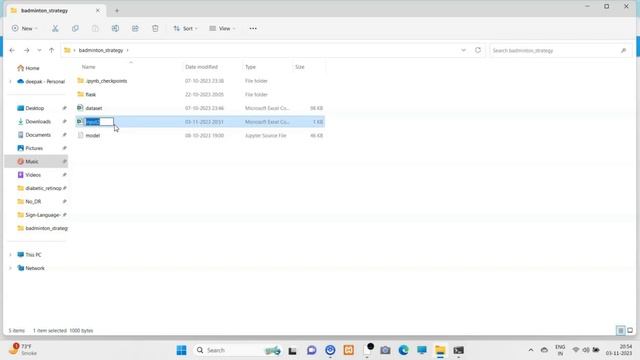Sort by the Type column header

[250, 67]
